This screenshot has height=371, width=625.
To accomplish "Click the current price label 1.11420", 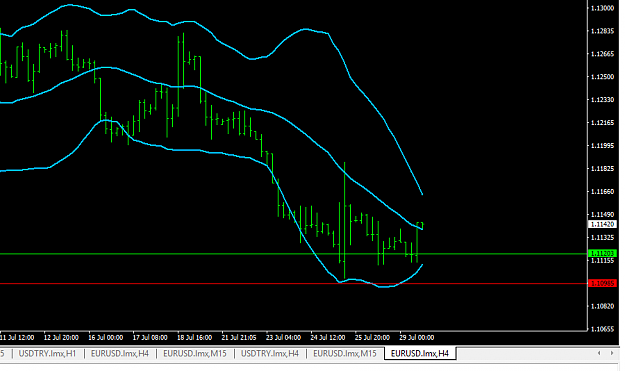I will (602, 224).
